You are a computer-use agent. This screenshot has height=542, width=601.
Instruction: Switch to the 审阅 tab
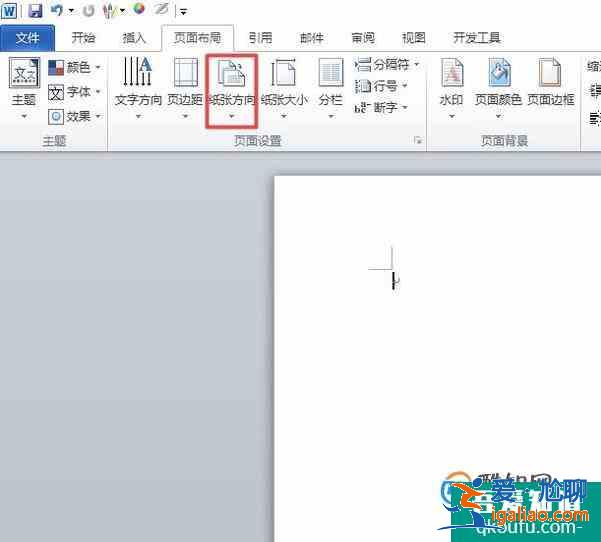(363, 38)
